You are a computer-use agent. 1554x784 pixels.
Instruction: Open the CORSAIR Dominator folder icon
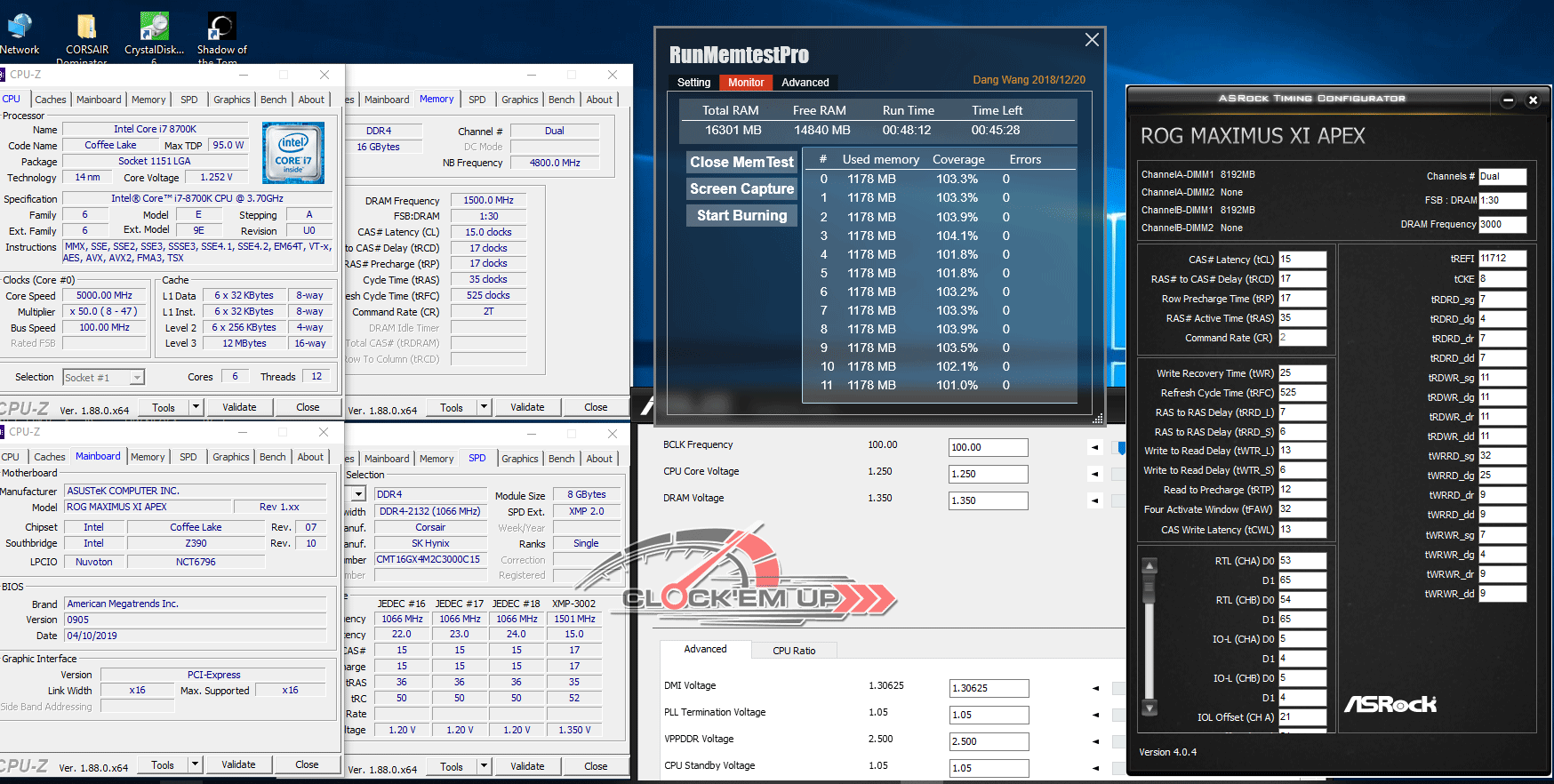pos(86,37)
